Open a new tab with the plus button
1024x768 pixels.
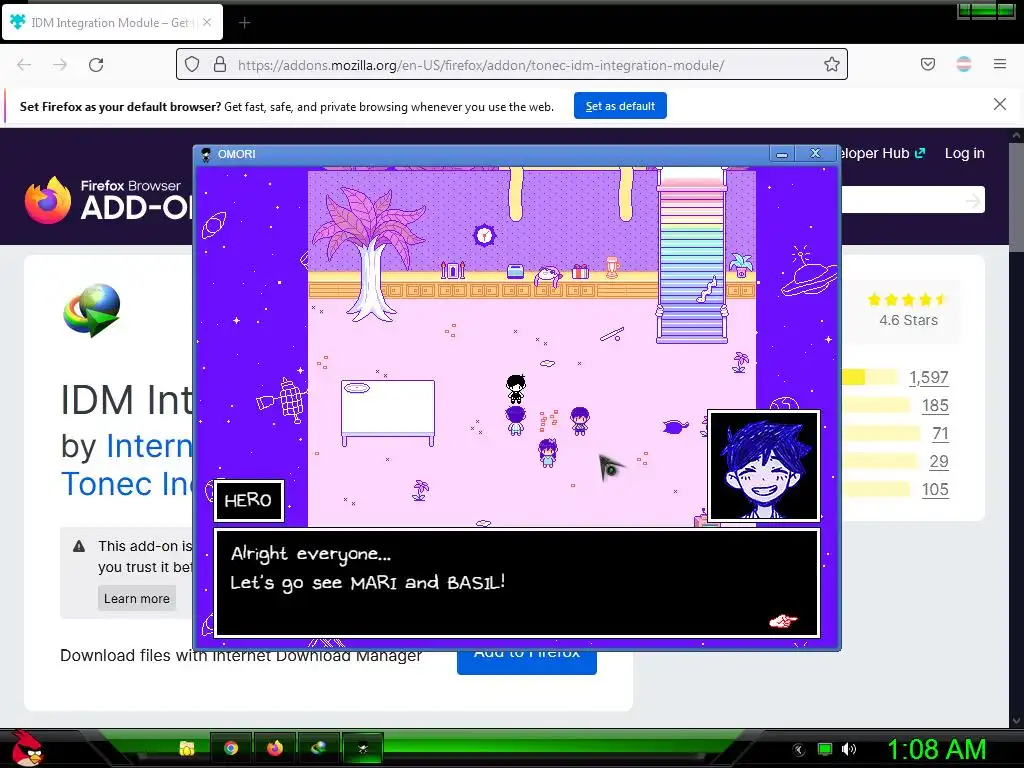pos(244,23)
